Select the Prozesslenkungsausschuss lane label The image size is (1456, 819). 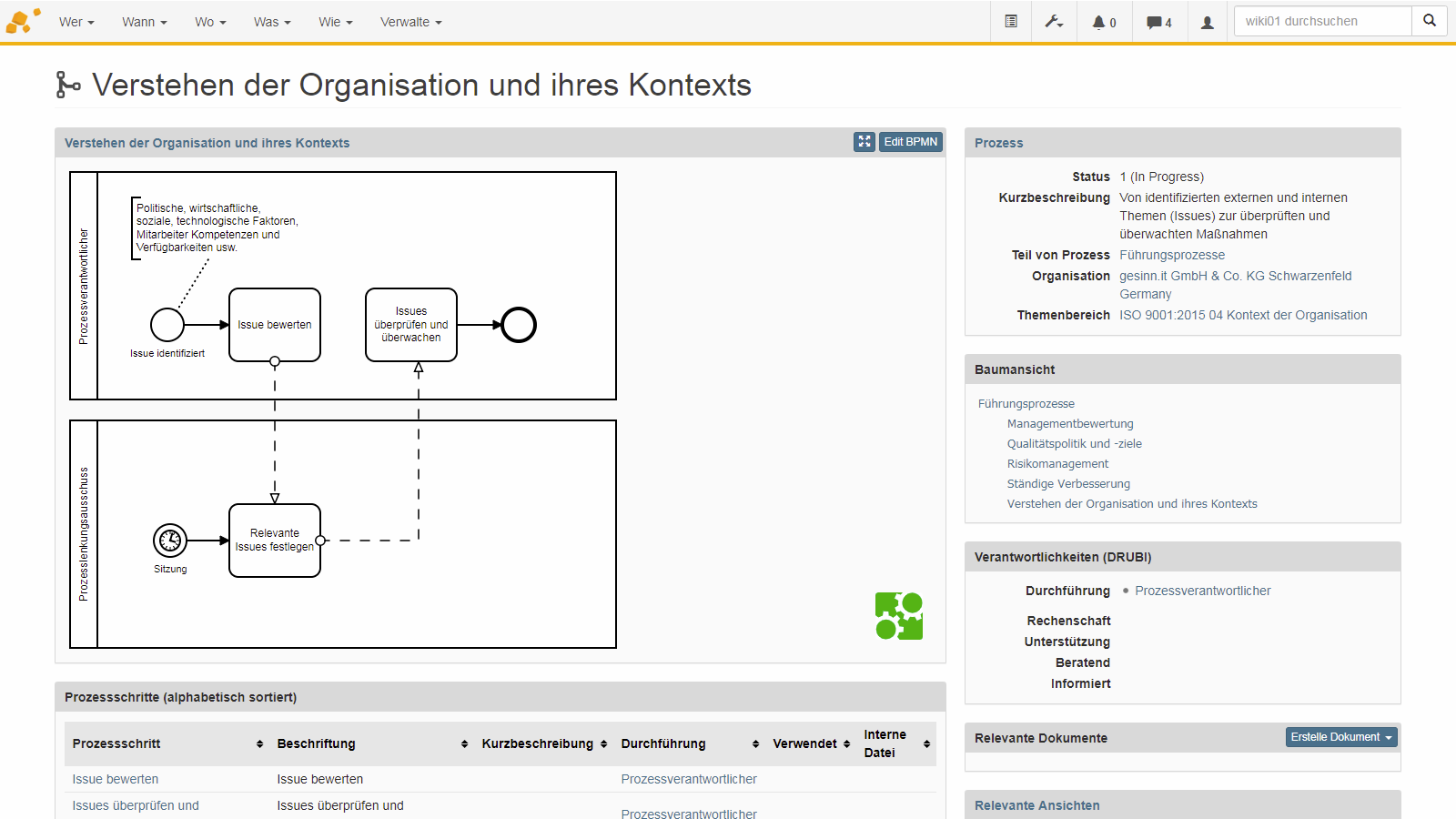click(84, 534)
